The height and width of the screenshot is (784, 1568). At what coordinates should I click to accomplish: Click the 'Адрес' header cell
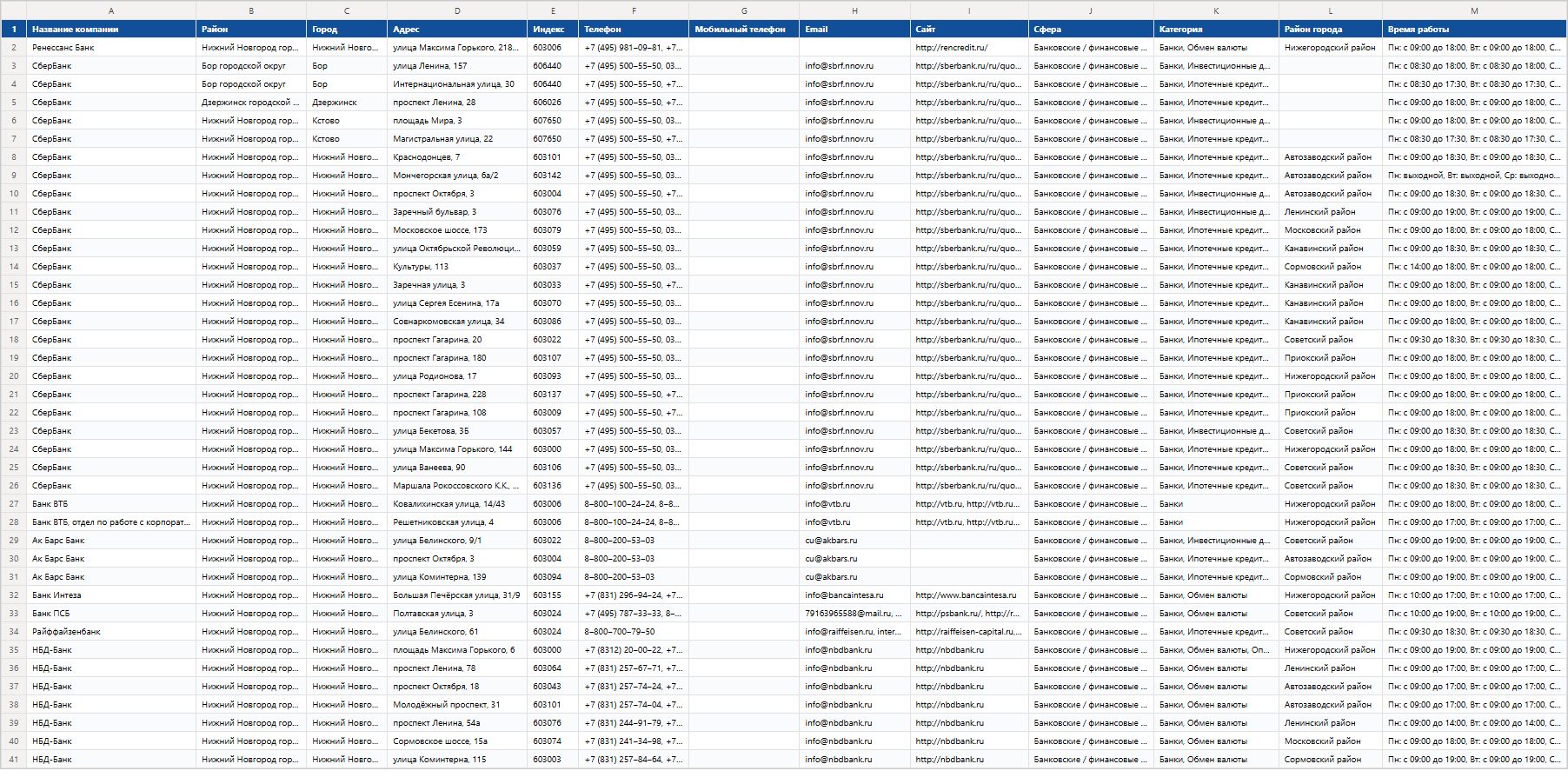point(457,30)
